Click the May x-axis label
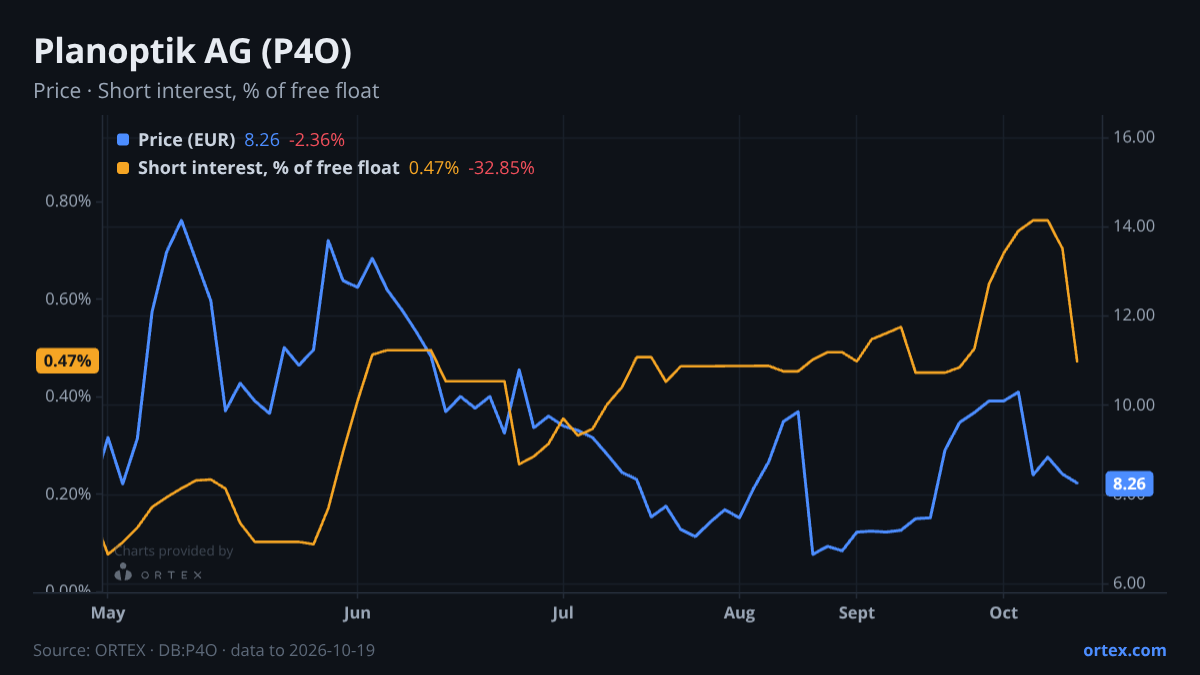 pos(106,612)
